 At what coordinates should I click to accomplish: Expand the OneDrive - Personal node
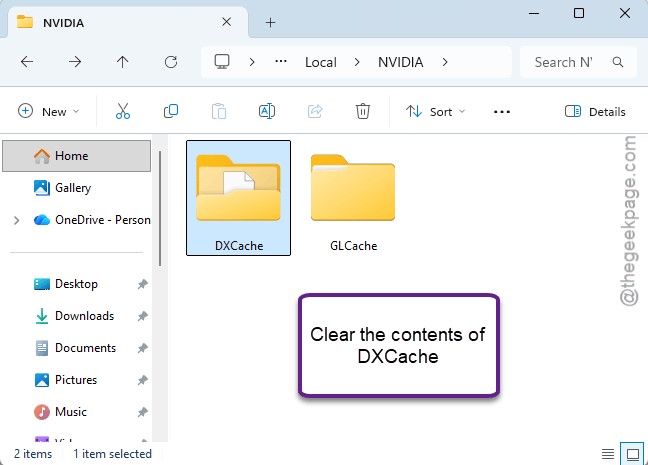(17, 220)
